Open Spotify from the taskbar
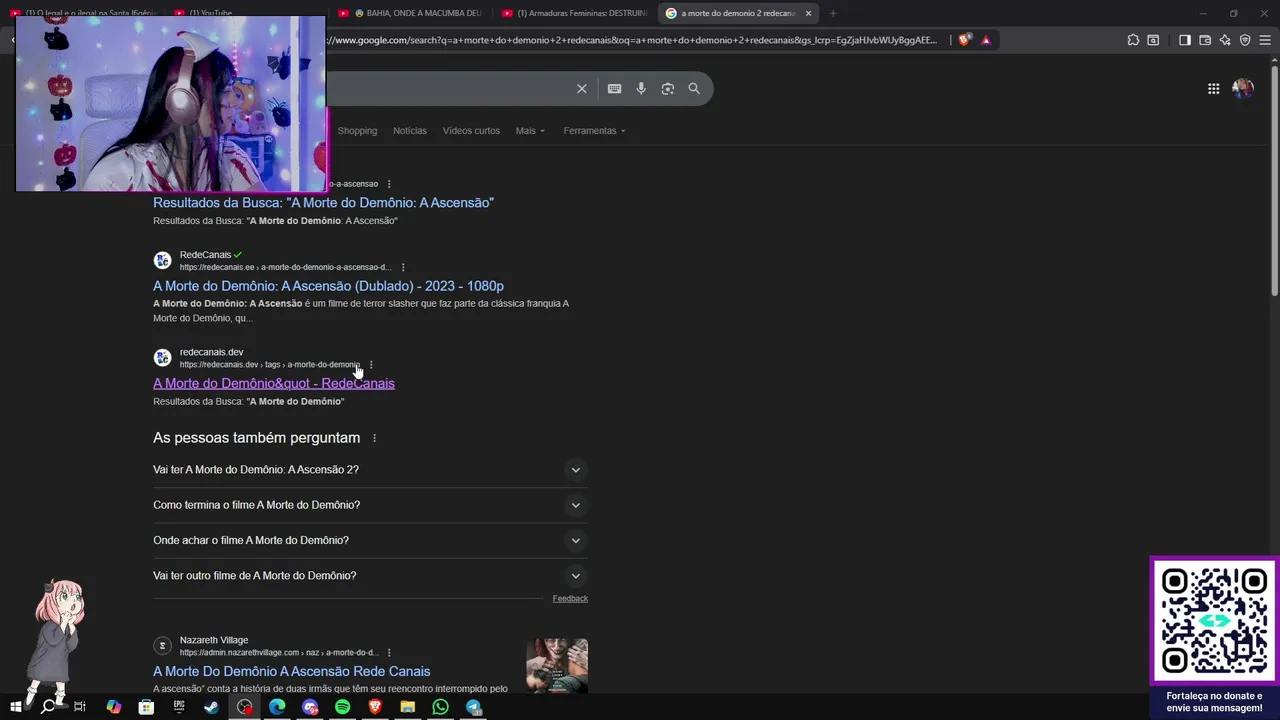This screenshot has width=1280, height=720. coord(342,707)
